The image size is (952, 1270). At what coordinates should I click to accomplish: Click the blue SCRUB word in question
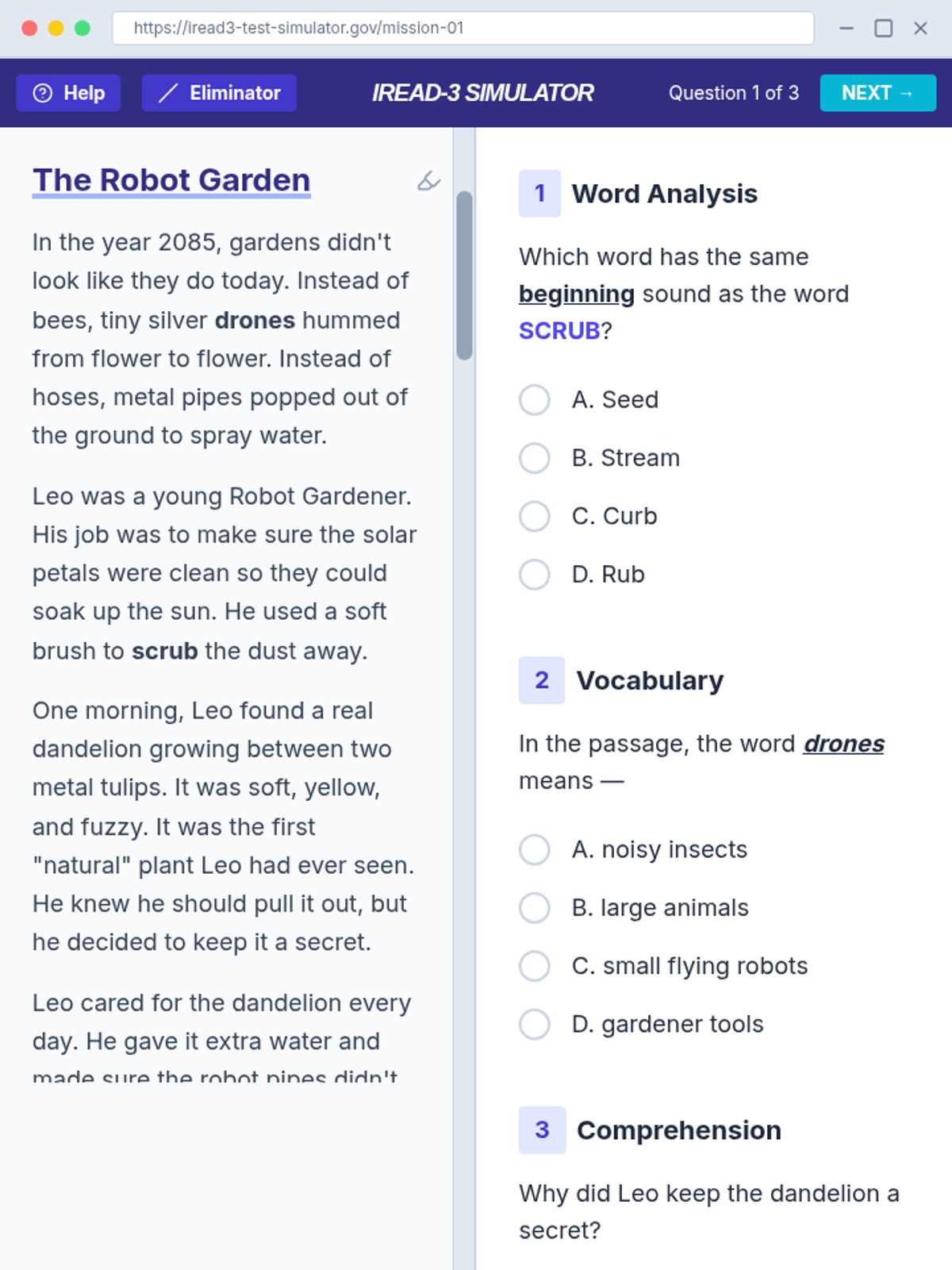[559, 330]
